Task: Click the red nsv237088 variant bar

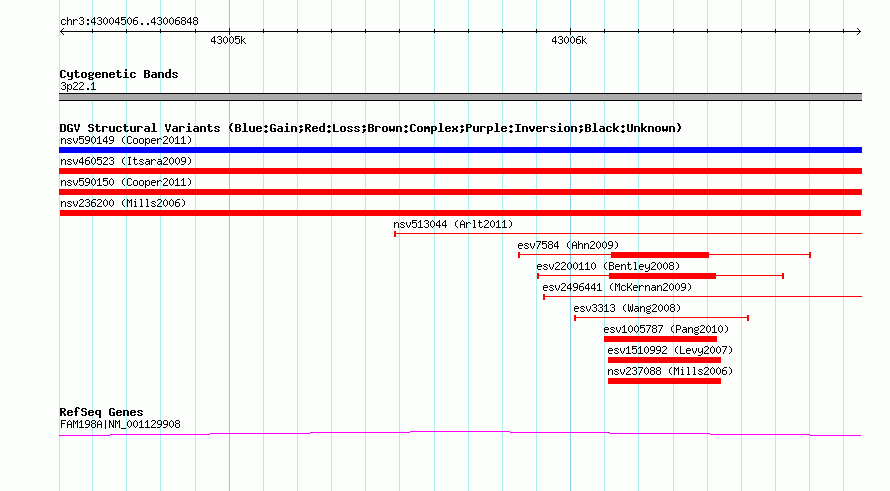Action: (664, 381)
